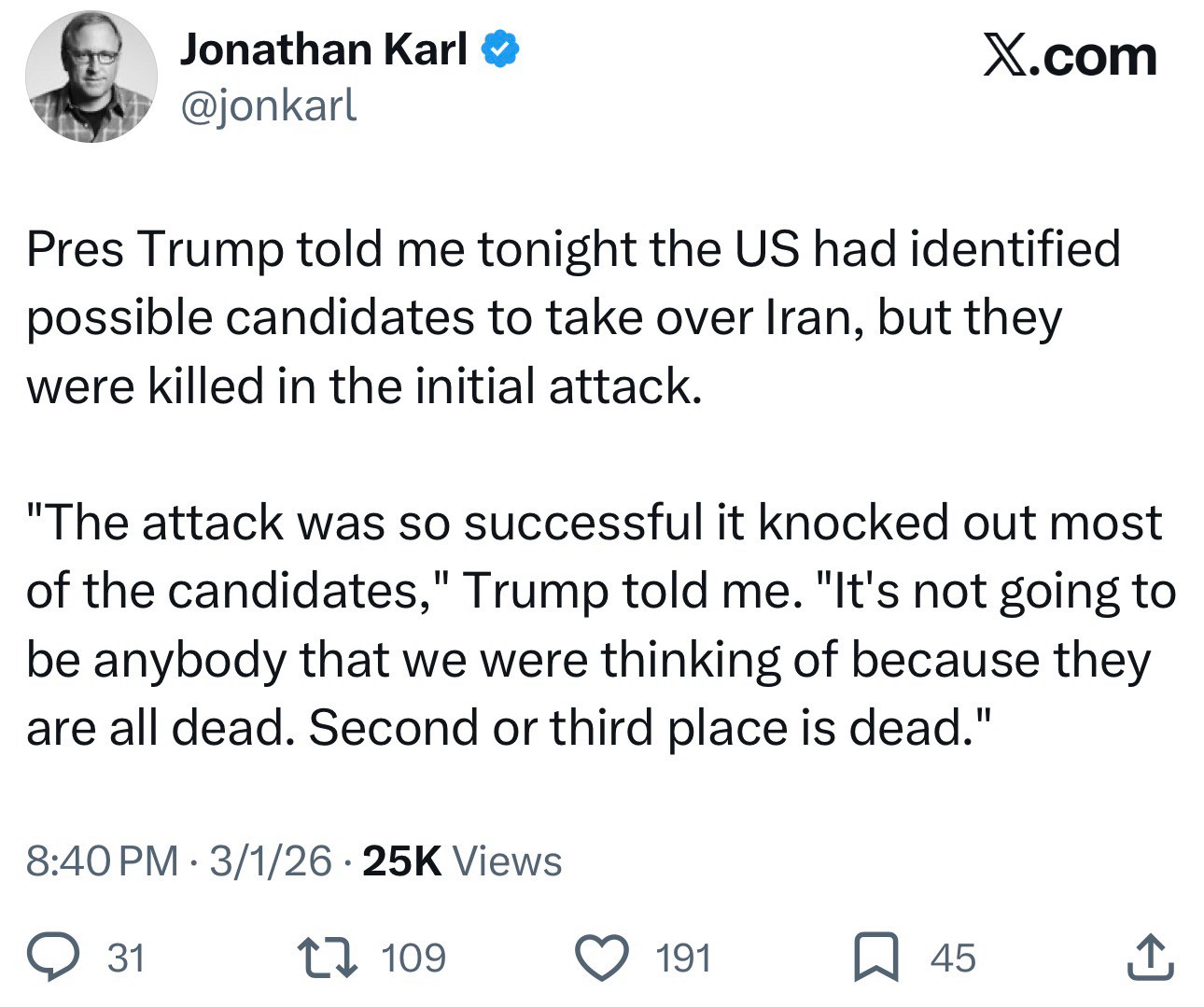Screen dimensions: 1204x1007
Task: Show the 191 likes count
Action: 683,958
